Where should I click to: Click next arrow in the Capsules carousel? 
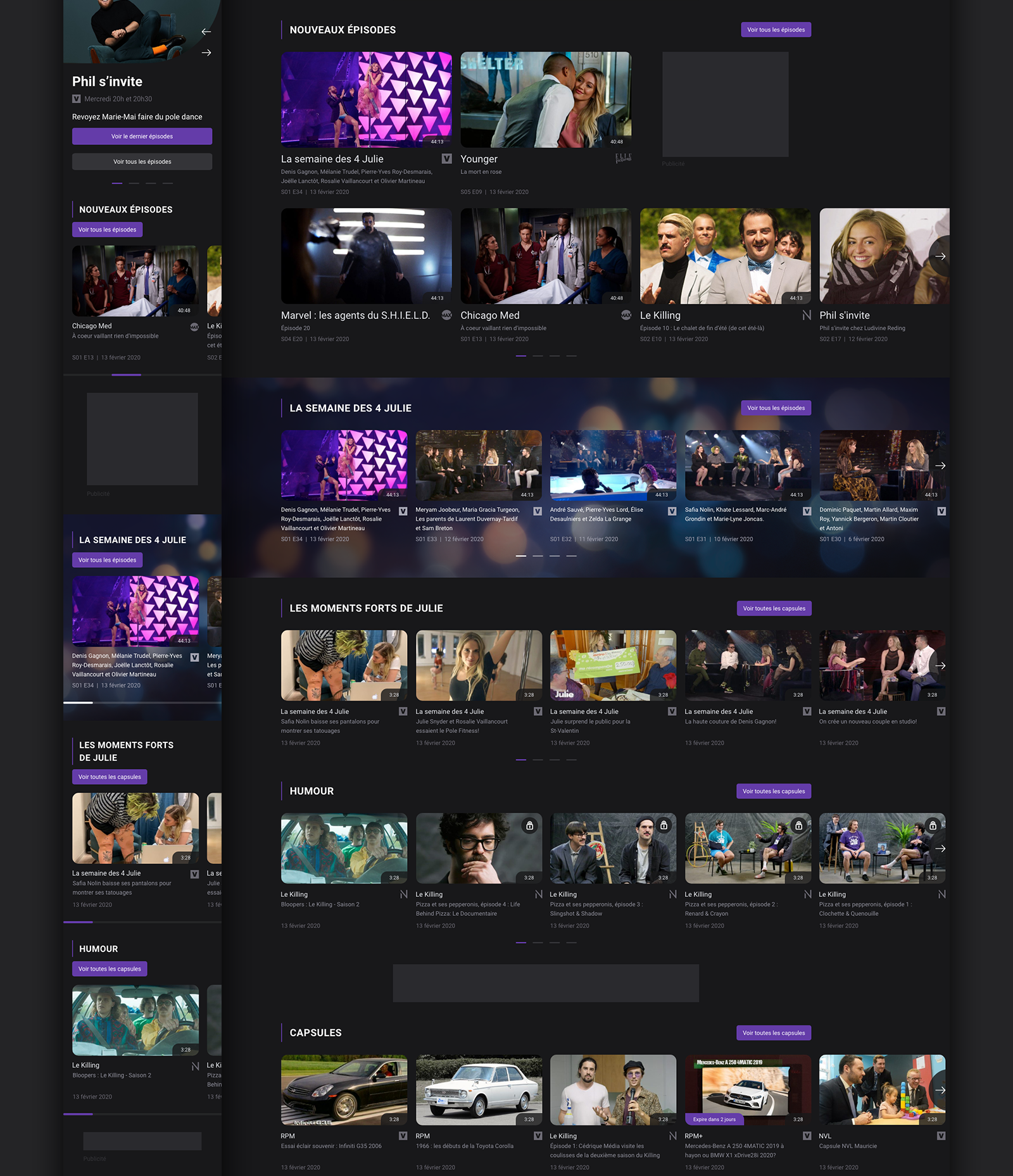(x=940, y=1090)
